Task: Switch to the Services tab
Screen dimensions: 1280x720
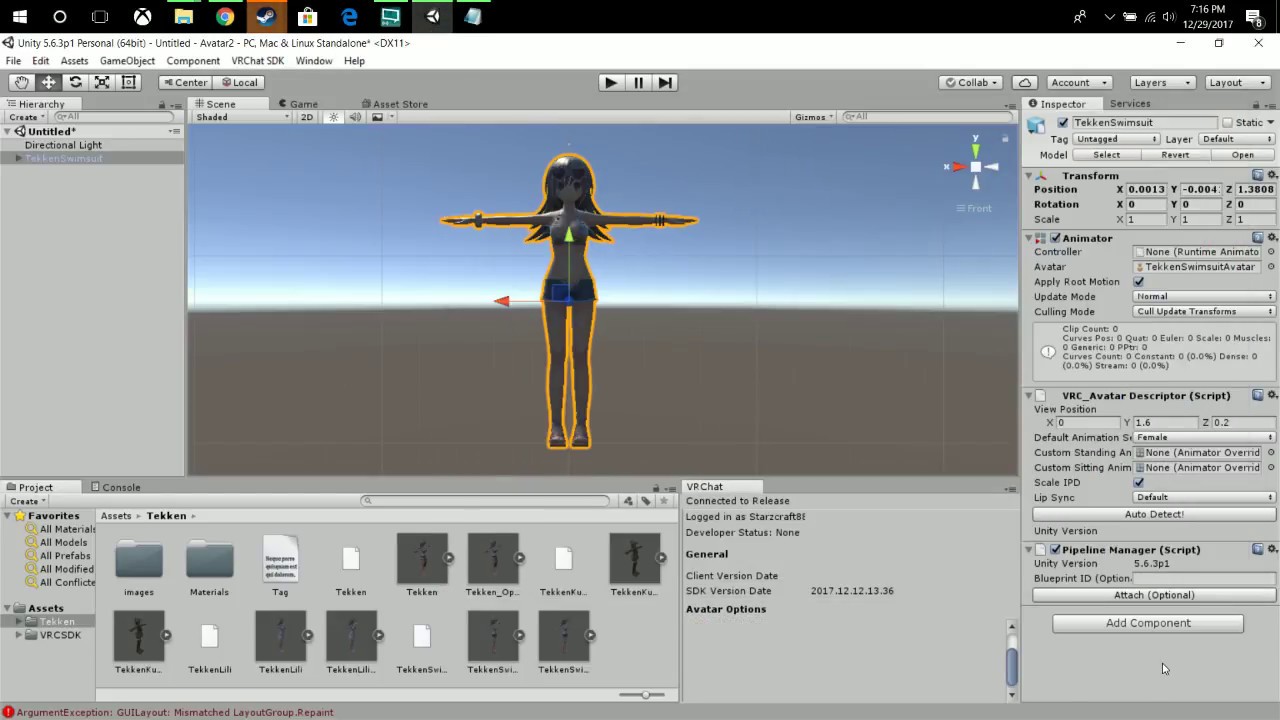Action: [x=1129, y=104]
